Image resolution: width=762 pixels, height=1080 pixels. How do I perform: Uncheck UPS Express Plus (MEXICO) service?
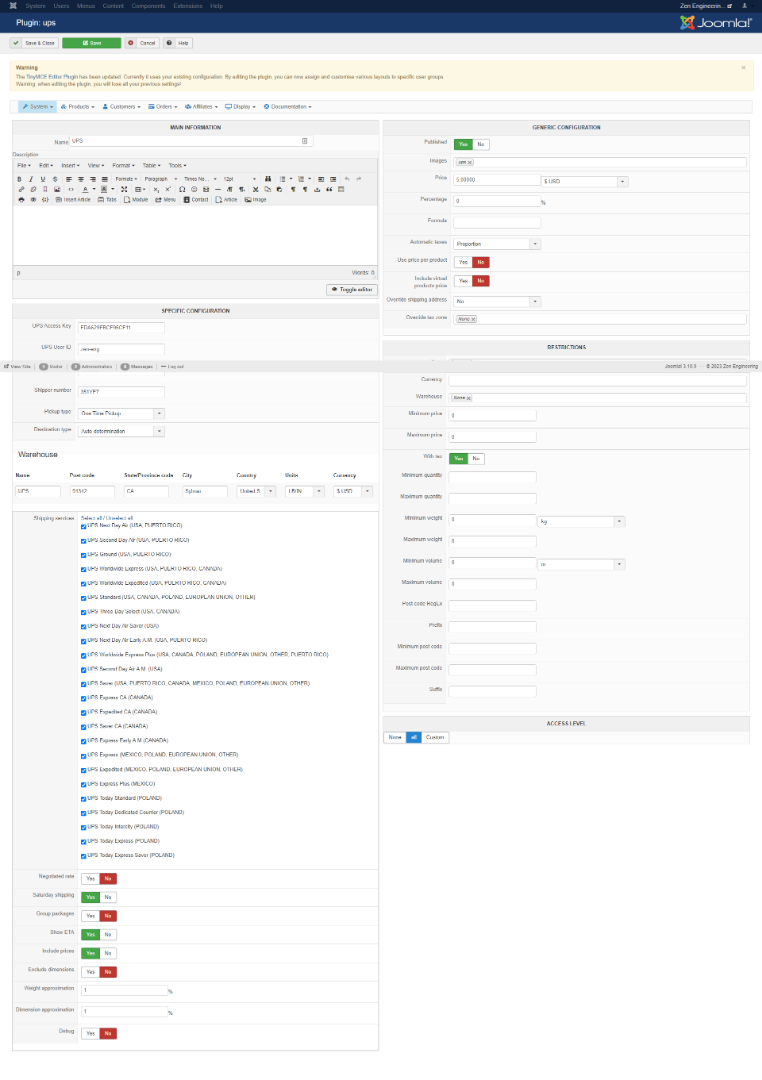pyautogui.click(x=83, y=785)
